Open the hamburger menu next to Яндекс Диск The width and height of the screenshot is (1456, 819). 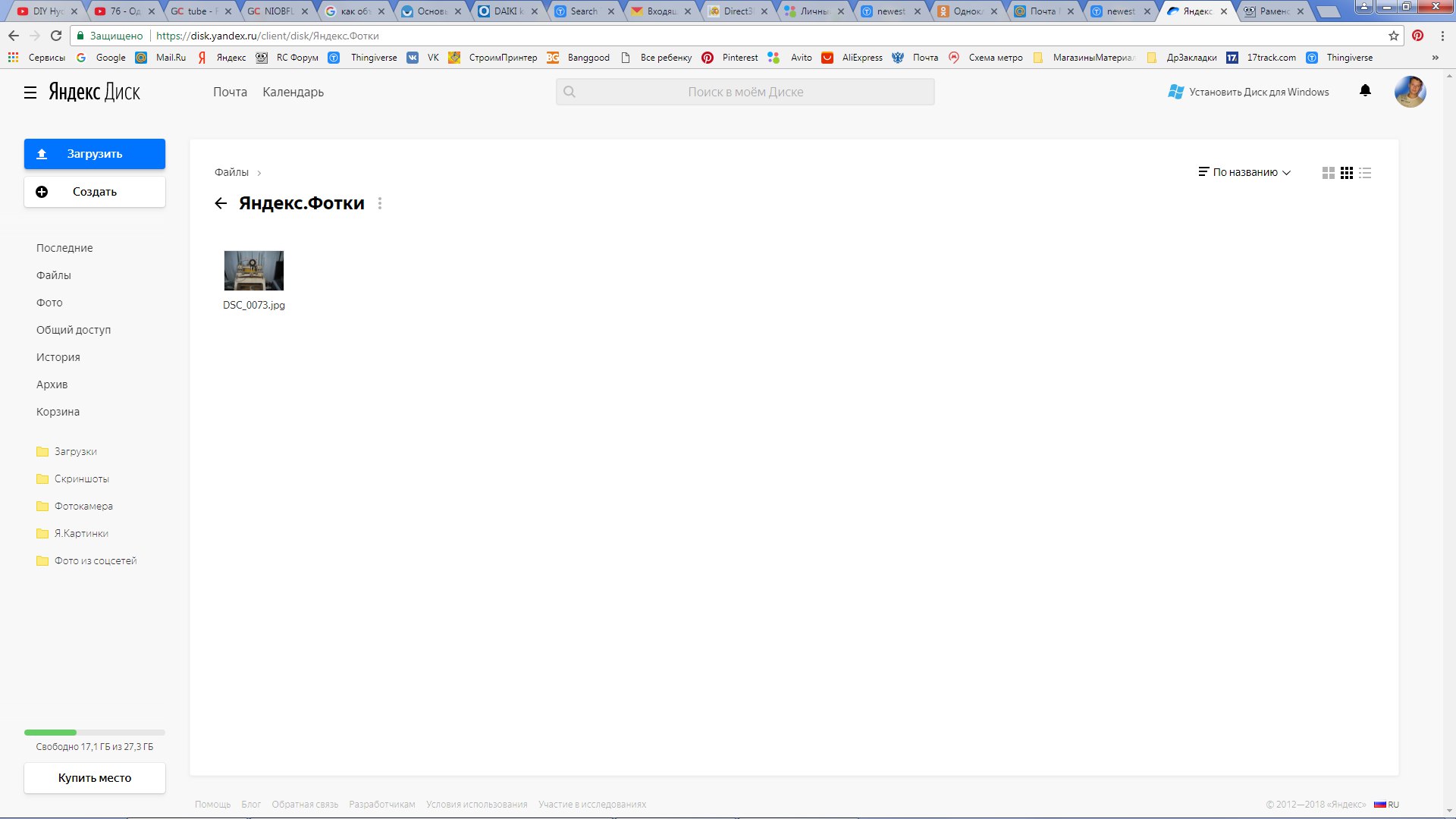pos(30,93)
